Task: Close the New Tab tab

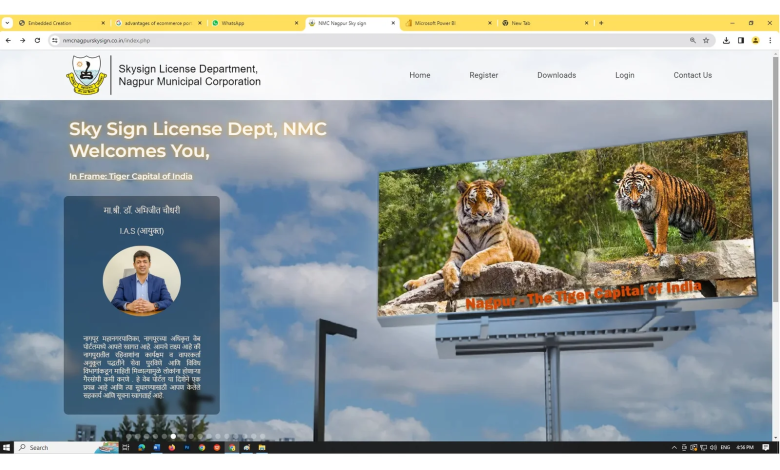Action: tap(586, 23)
